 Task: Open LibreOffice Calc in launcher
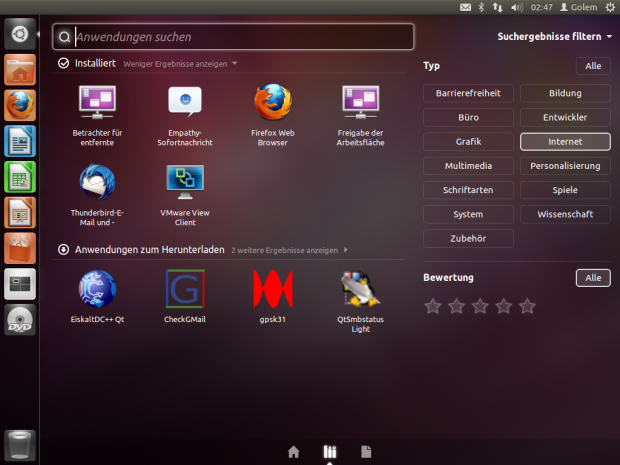[x=20, y=177]
